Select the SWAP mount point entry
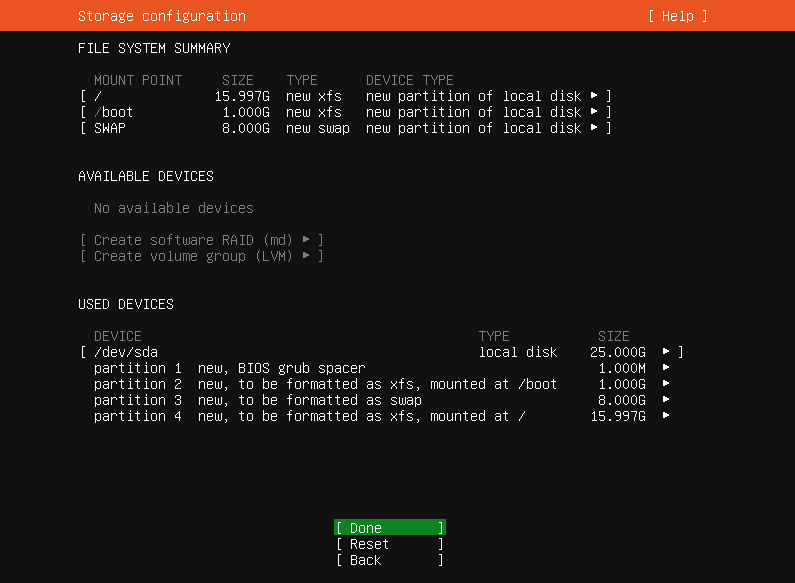 pos(346,128)
